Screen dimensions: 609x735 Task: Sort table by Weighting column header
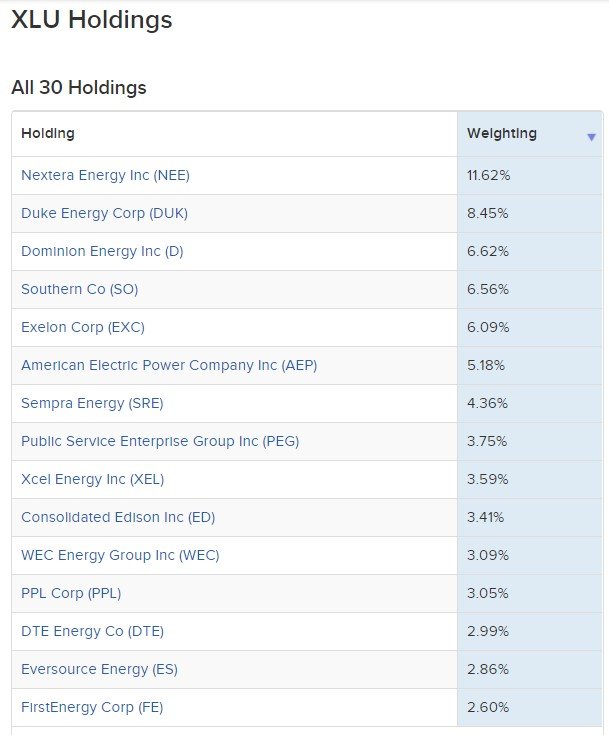(x=502, y=133)
